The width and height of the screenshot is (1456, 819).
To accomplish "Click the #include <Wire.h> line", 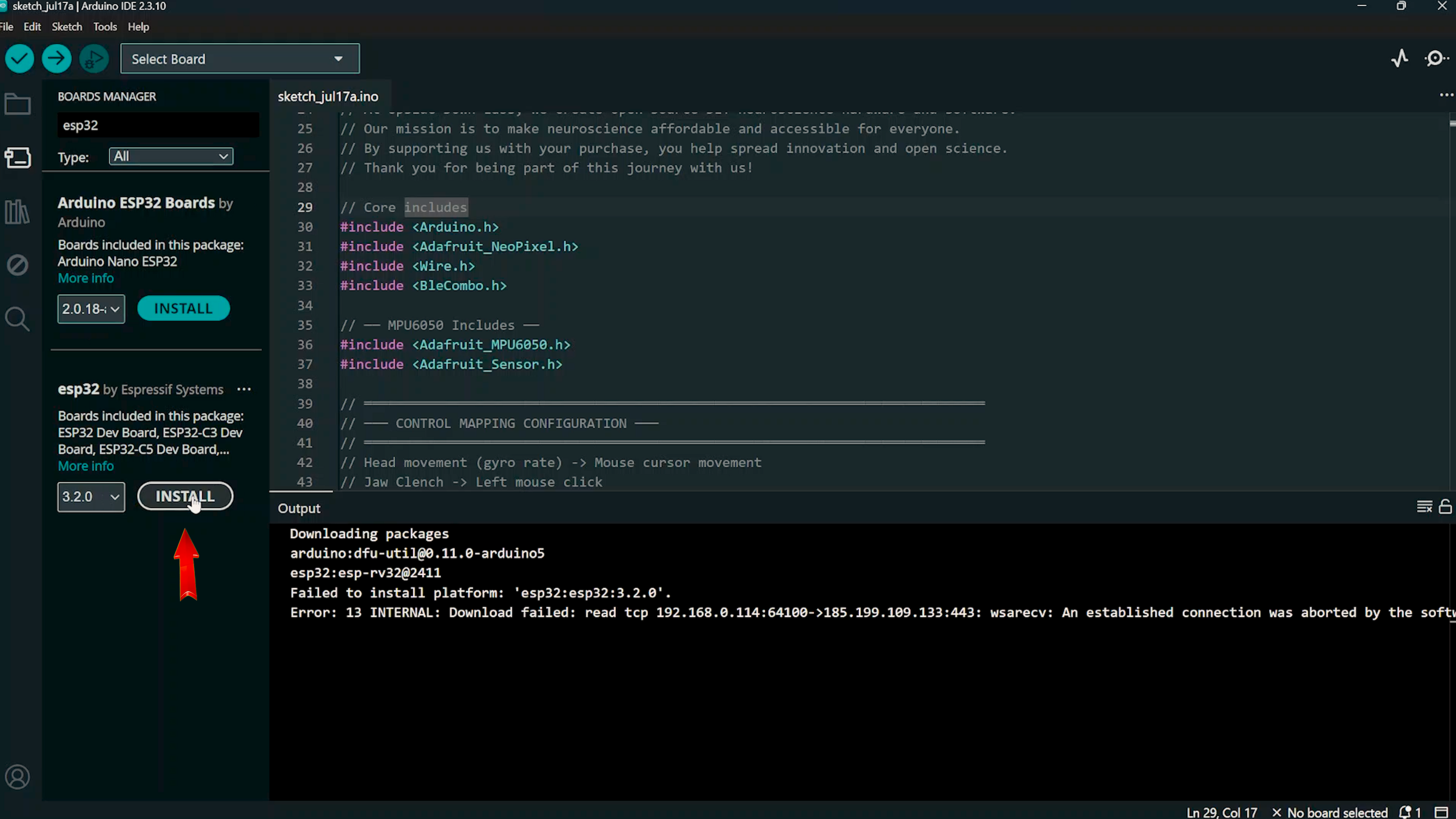I will click(408, 266).
